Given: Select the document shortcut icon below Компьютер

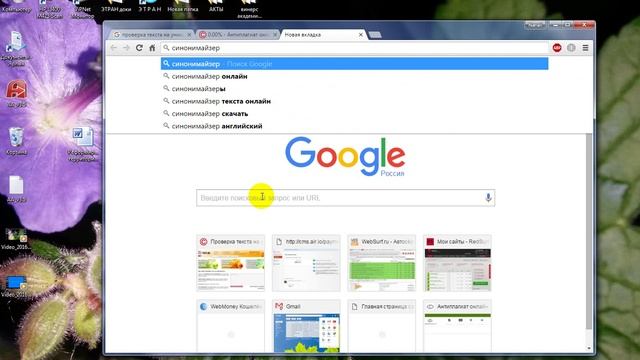Looking at the screenshot, I should [x=16, y=49].
